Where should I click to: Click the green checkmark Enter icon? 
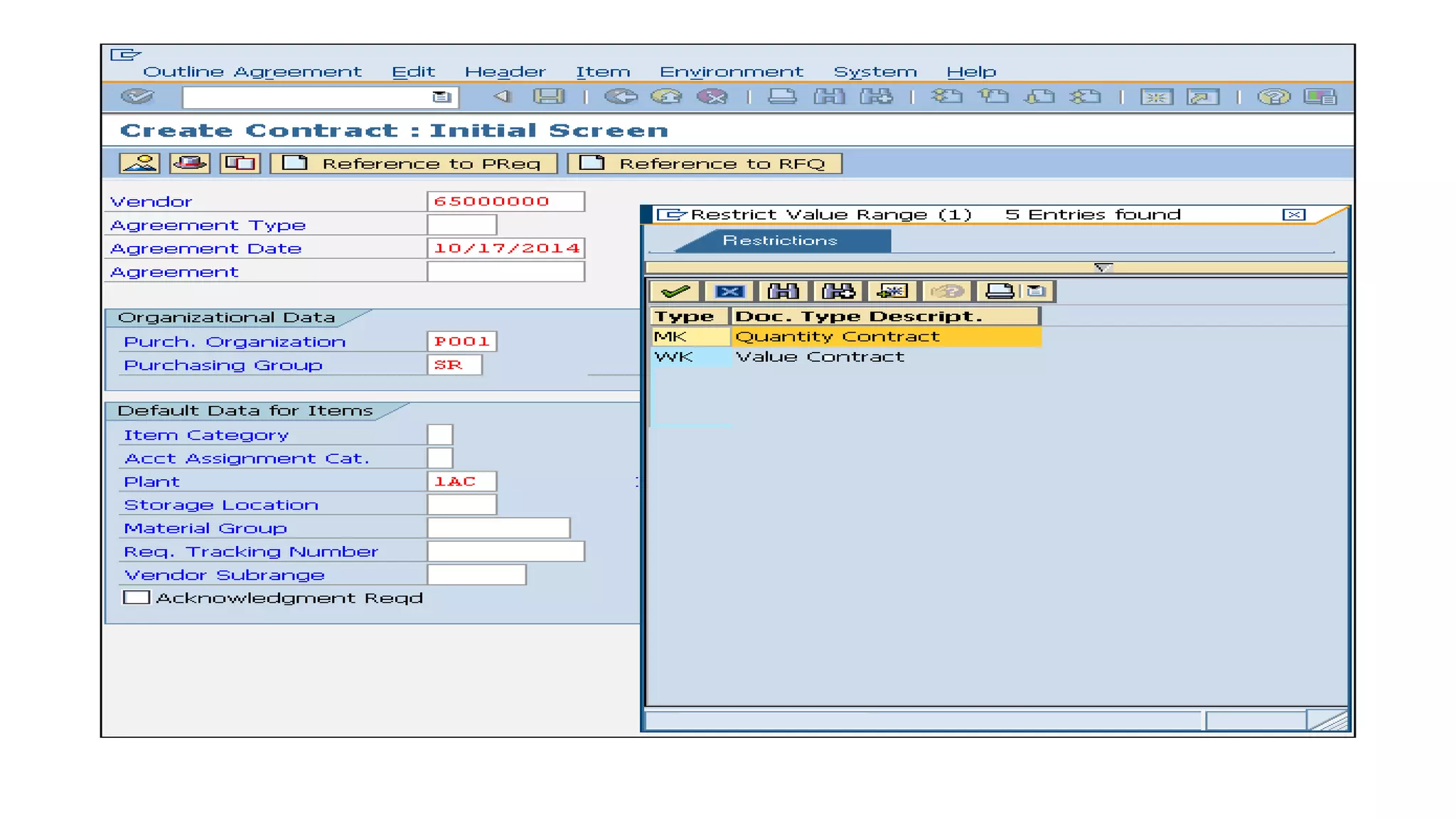136,97
